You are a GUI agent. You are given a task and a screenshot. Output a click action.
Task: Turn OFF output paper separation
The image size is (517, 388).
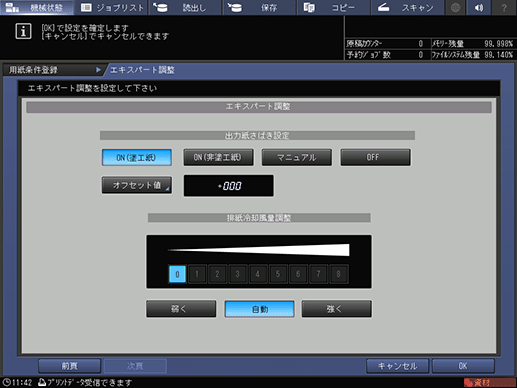[x=375, y=157]
